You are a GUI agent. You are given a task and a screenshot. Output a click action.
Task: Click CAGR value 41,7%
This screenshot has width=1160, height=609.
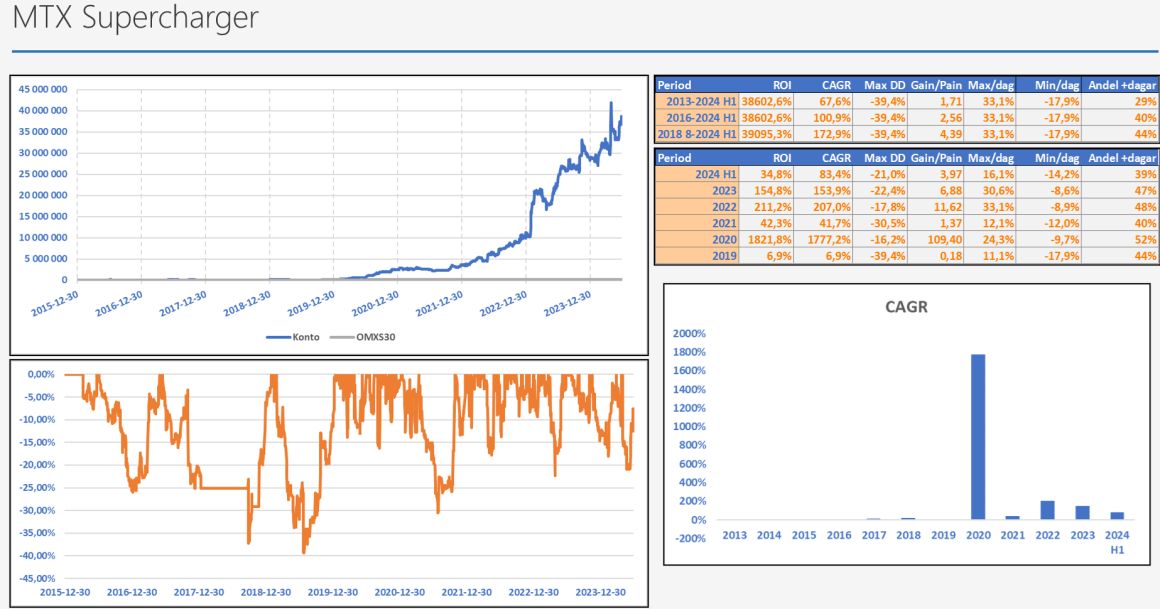coord(835,223)
